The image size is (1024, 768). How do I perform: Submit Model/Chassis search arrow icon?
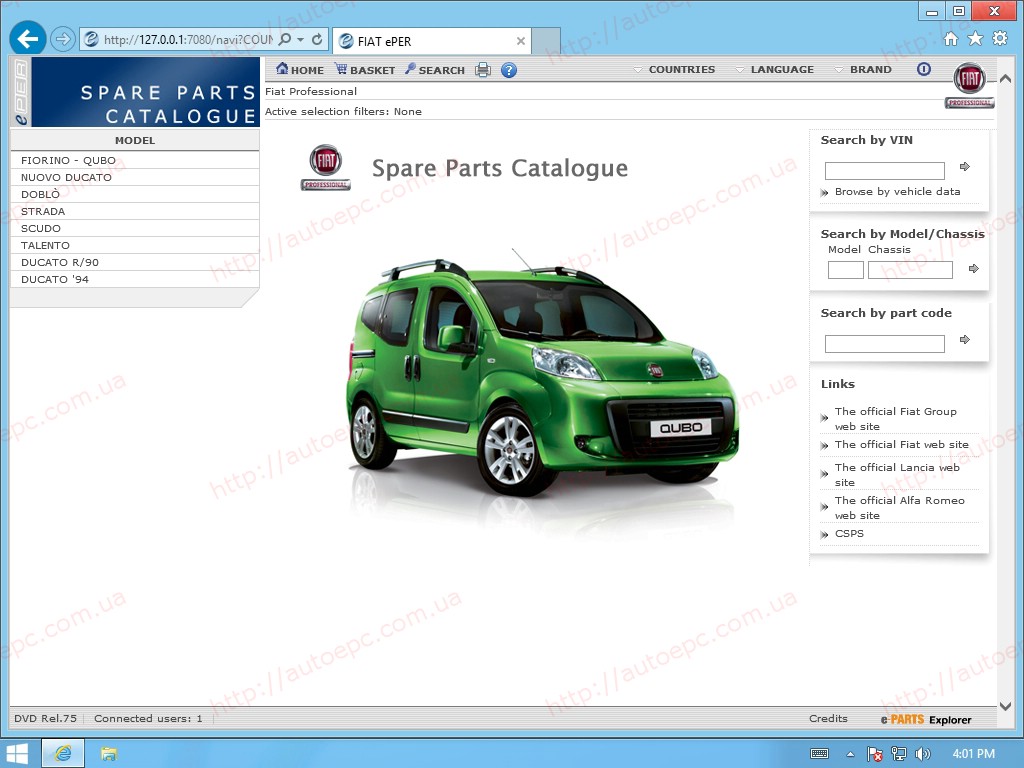(974, 268)
